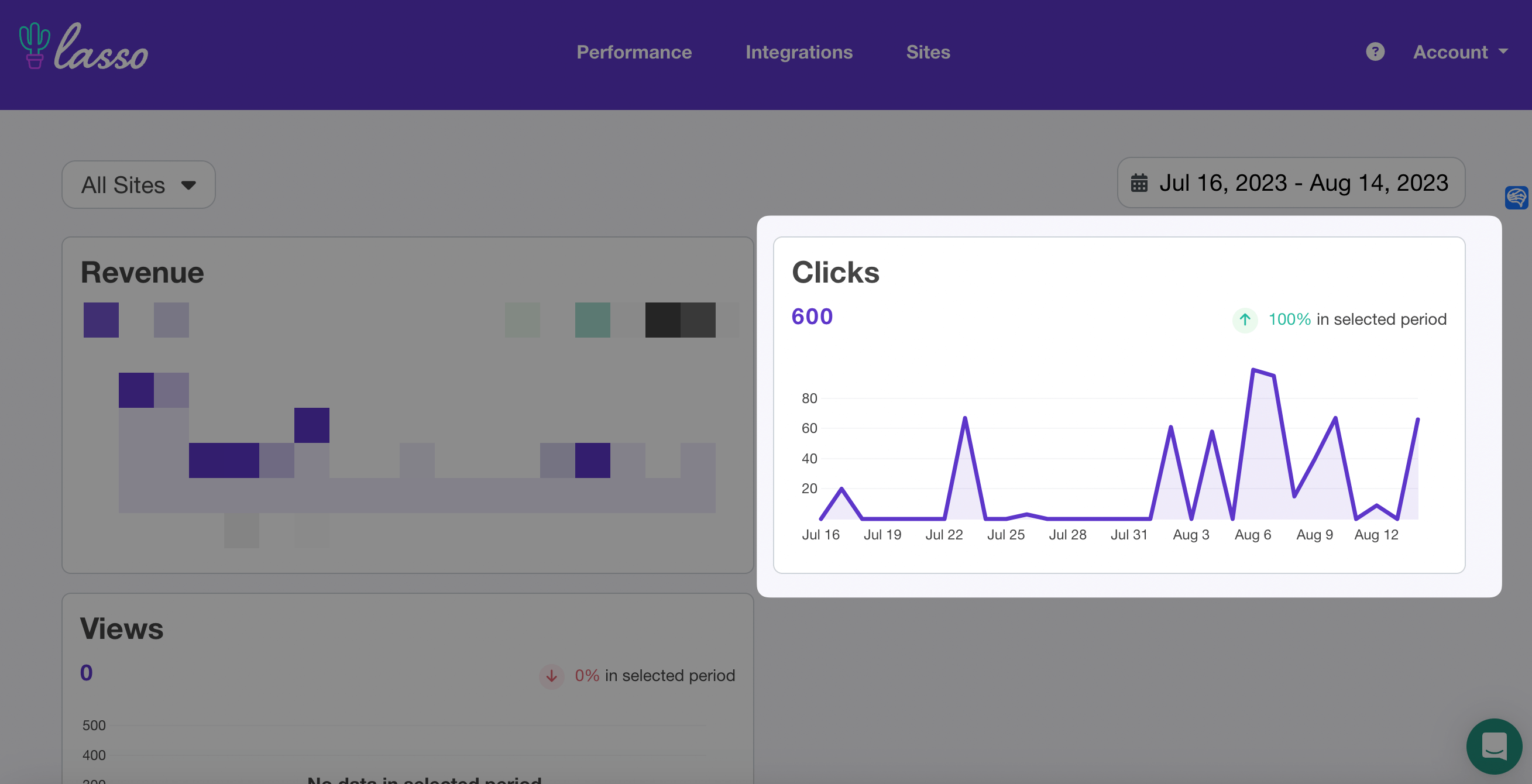1532x784 pixels.
Task: Click the 600 clicks total value
Action: pyautogui.click(x=812, y=317)
